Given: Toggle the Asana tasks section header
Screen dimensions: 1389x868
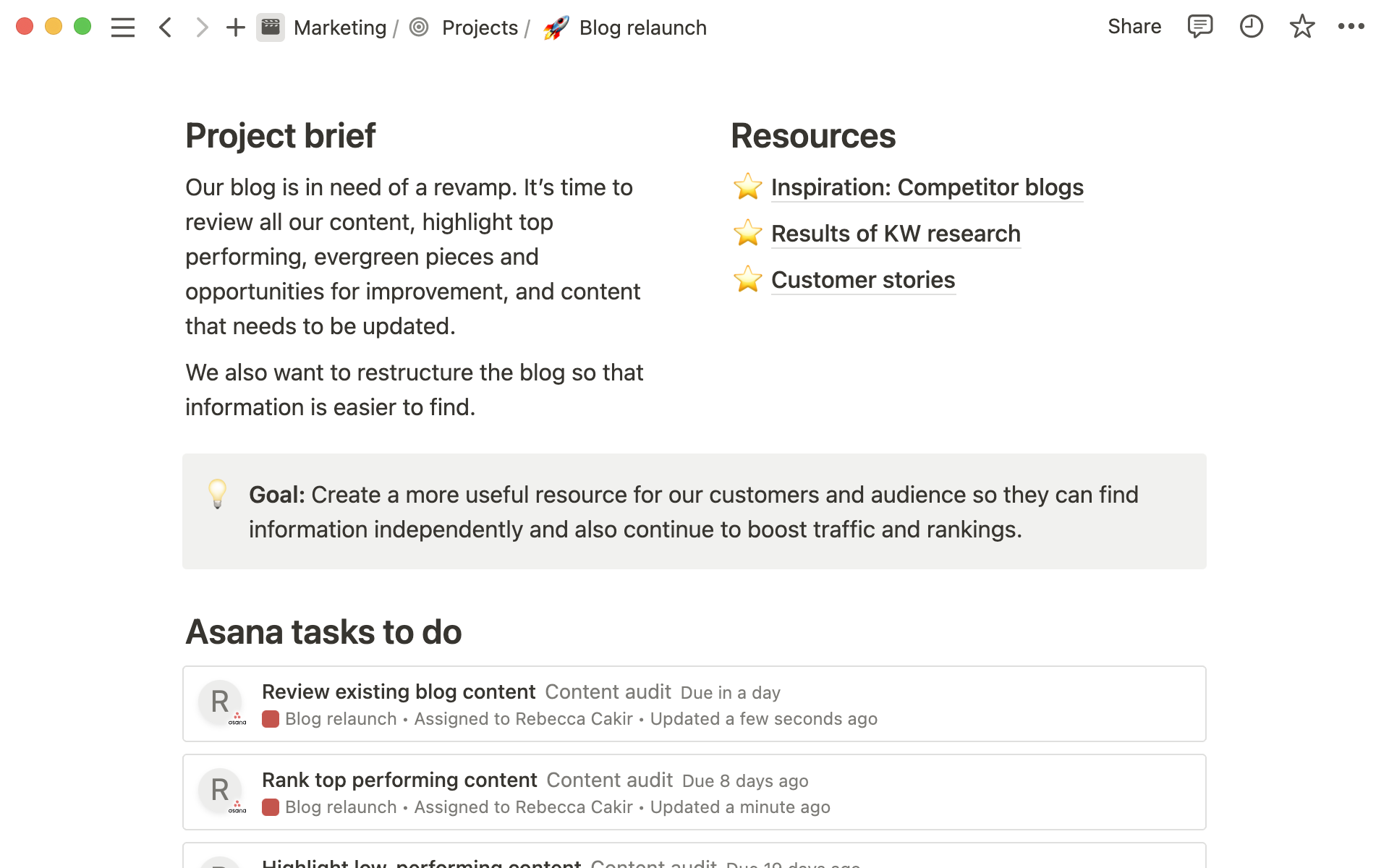Looking at the screenshot, I should click(324, 631).
